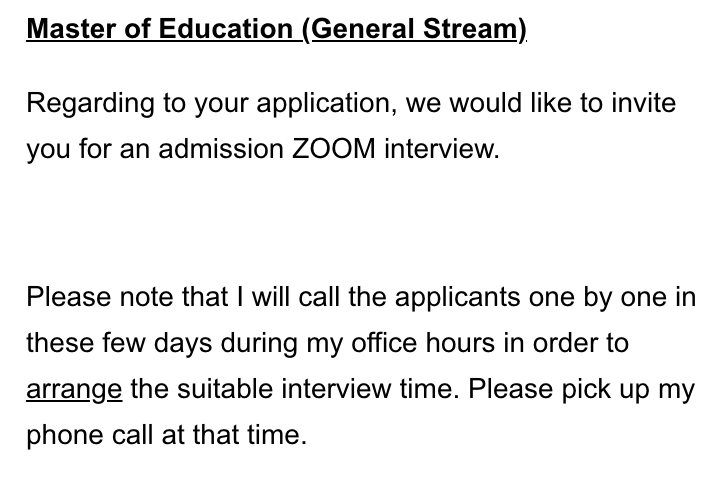Place cursor on the word "admission"
The image size is (722, 486).
[221, 149]
